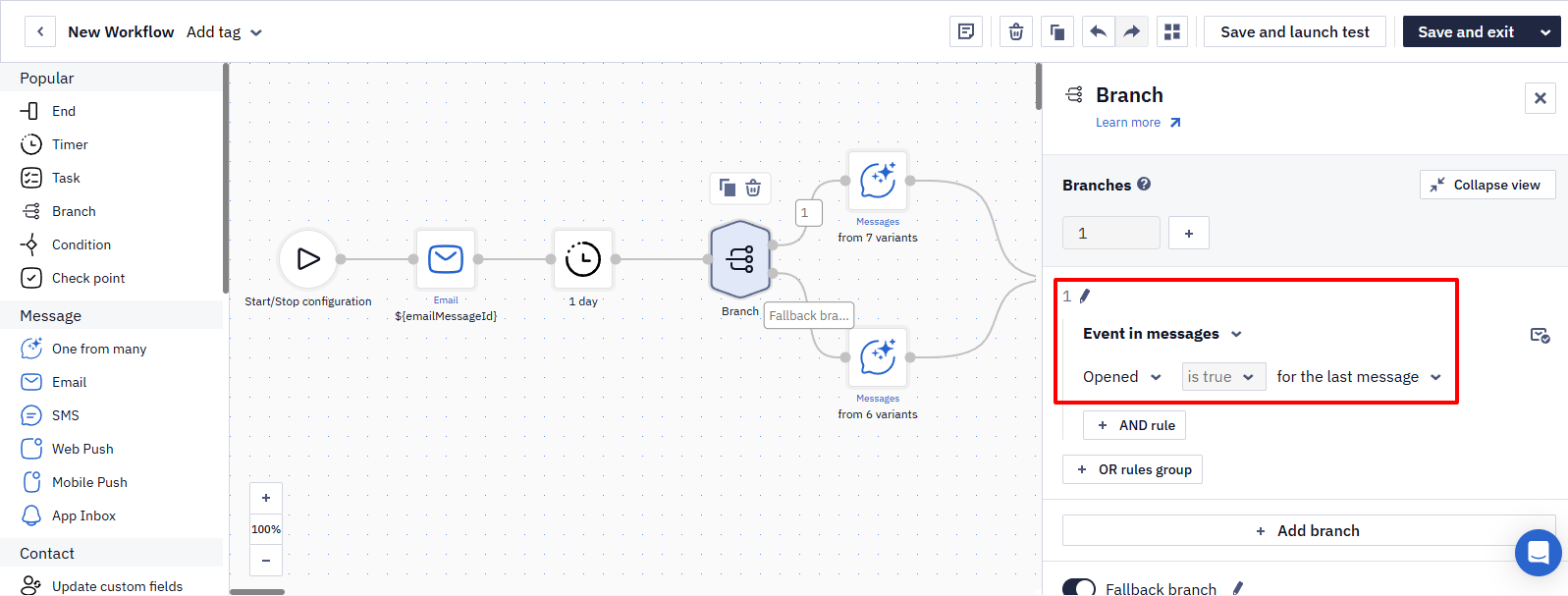Viewport: 1568px width, 596px height.
Task: Click the Add branch button
Action: (1309, 530)
